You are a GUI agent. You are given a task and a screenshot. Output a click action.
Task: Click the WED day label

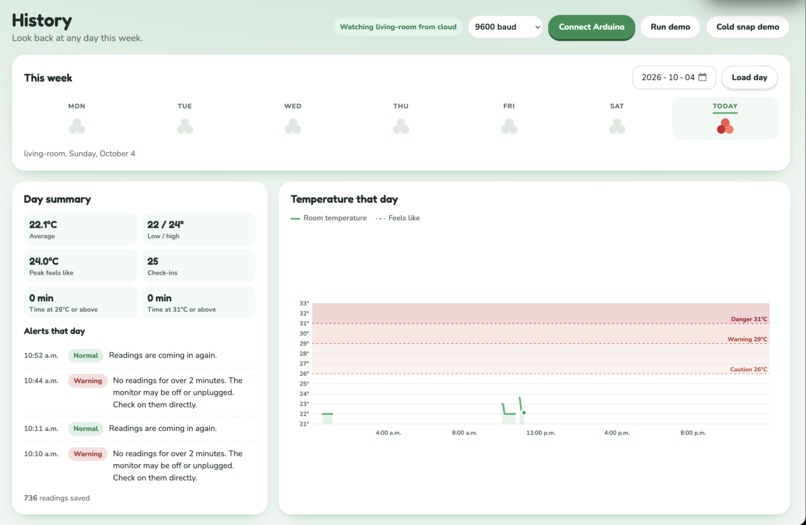(292, 106)
